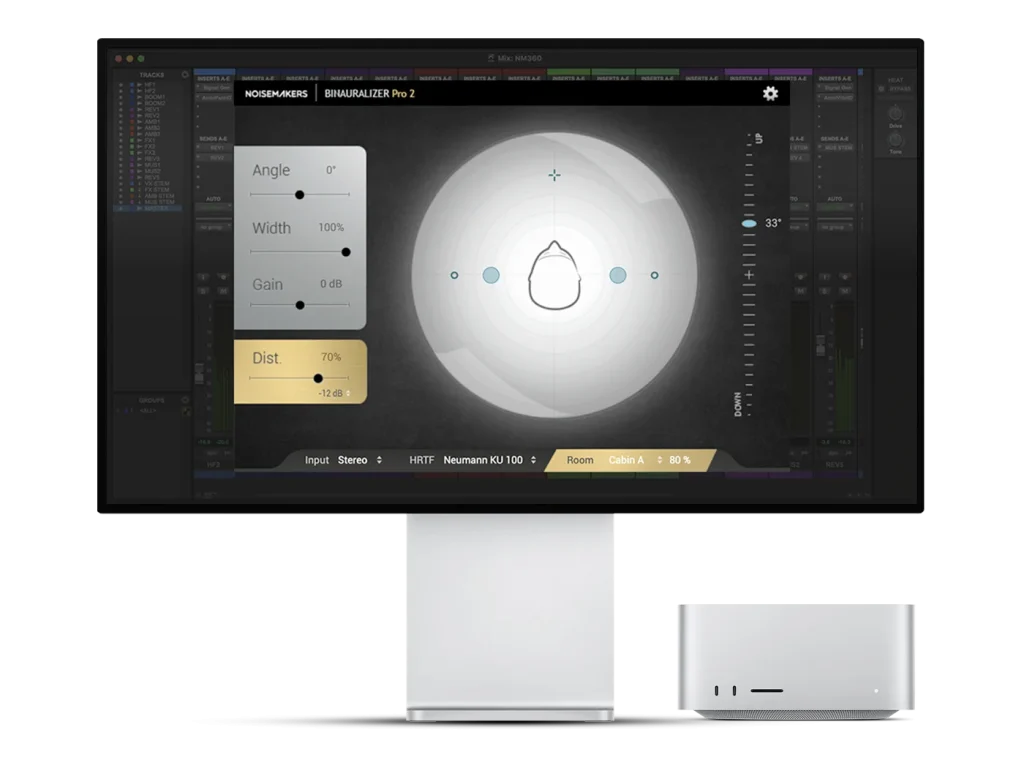Adjust the elevation slider showing 33 degrees

746,223
